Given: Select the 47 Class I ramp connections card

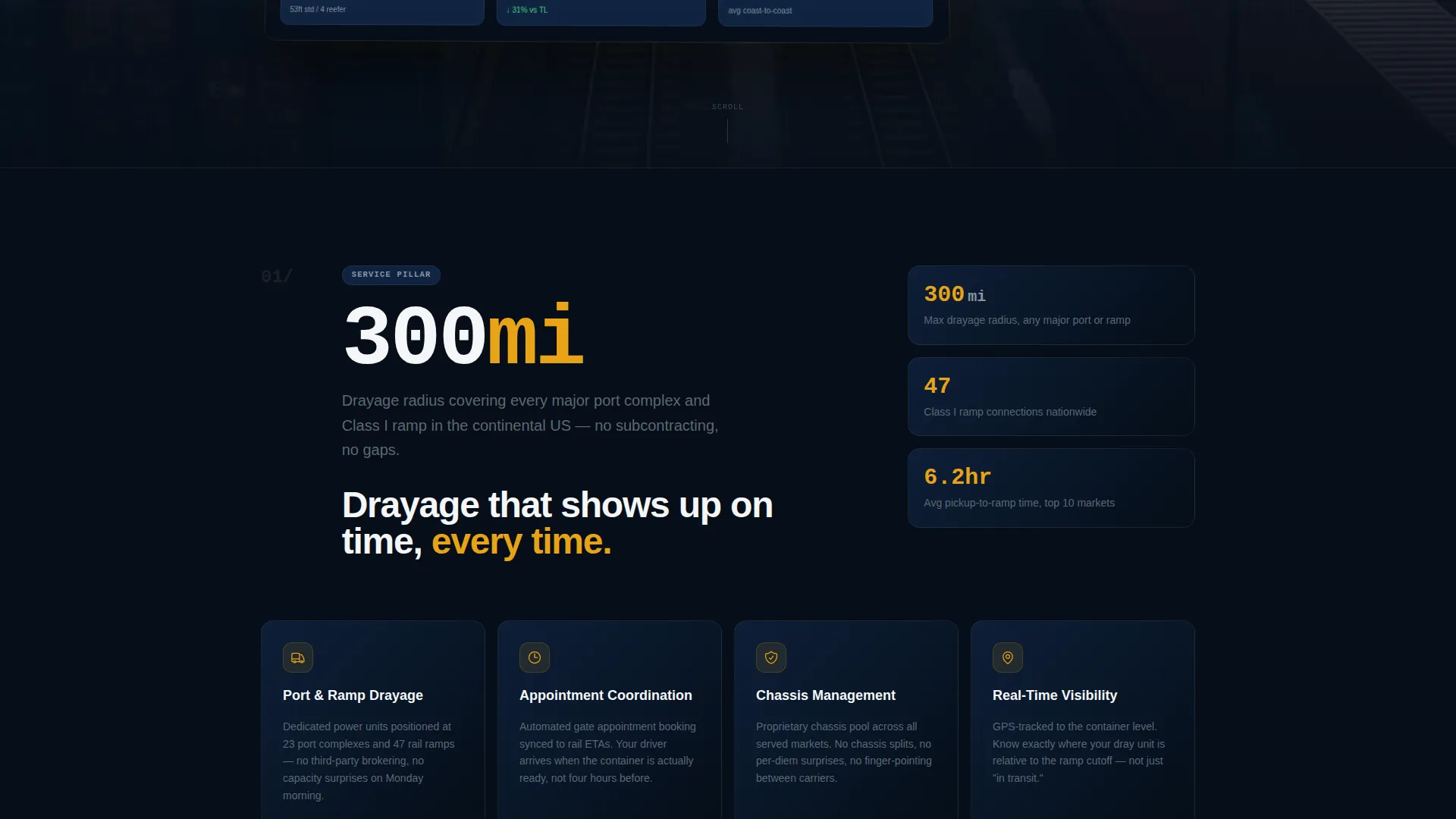Looking at the screenshot, I should point(1051,397).
